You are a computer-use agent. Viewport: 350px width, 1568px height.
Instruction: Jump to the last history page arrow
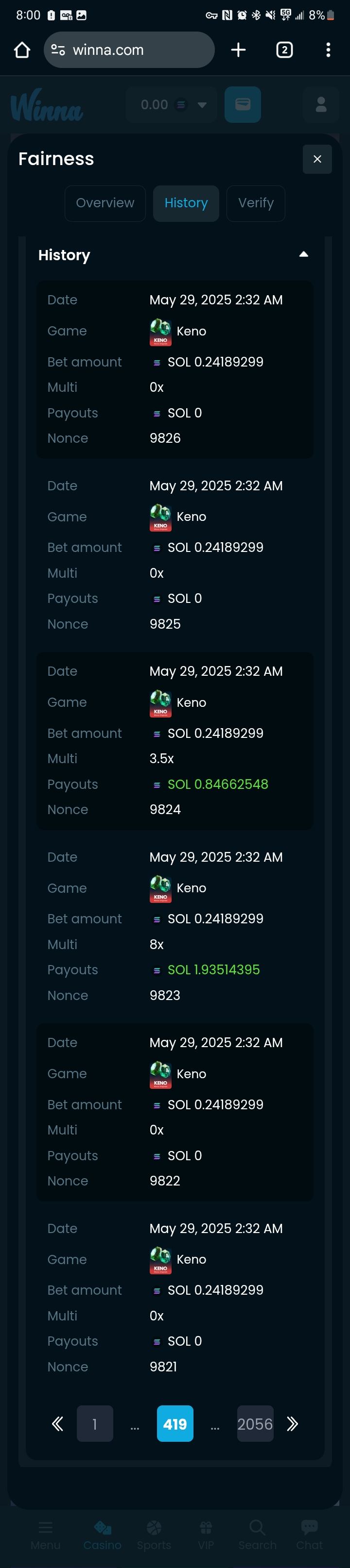point(293,1423)
